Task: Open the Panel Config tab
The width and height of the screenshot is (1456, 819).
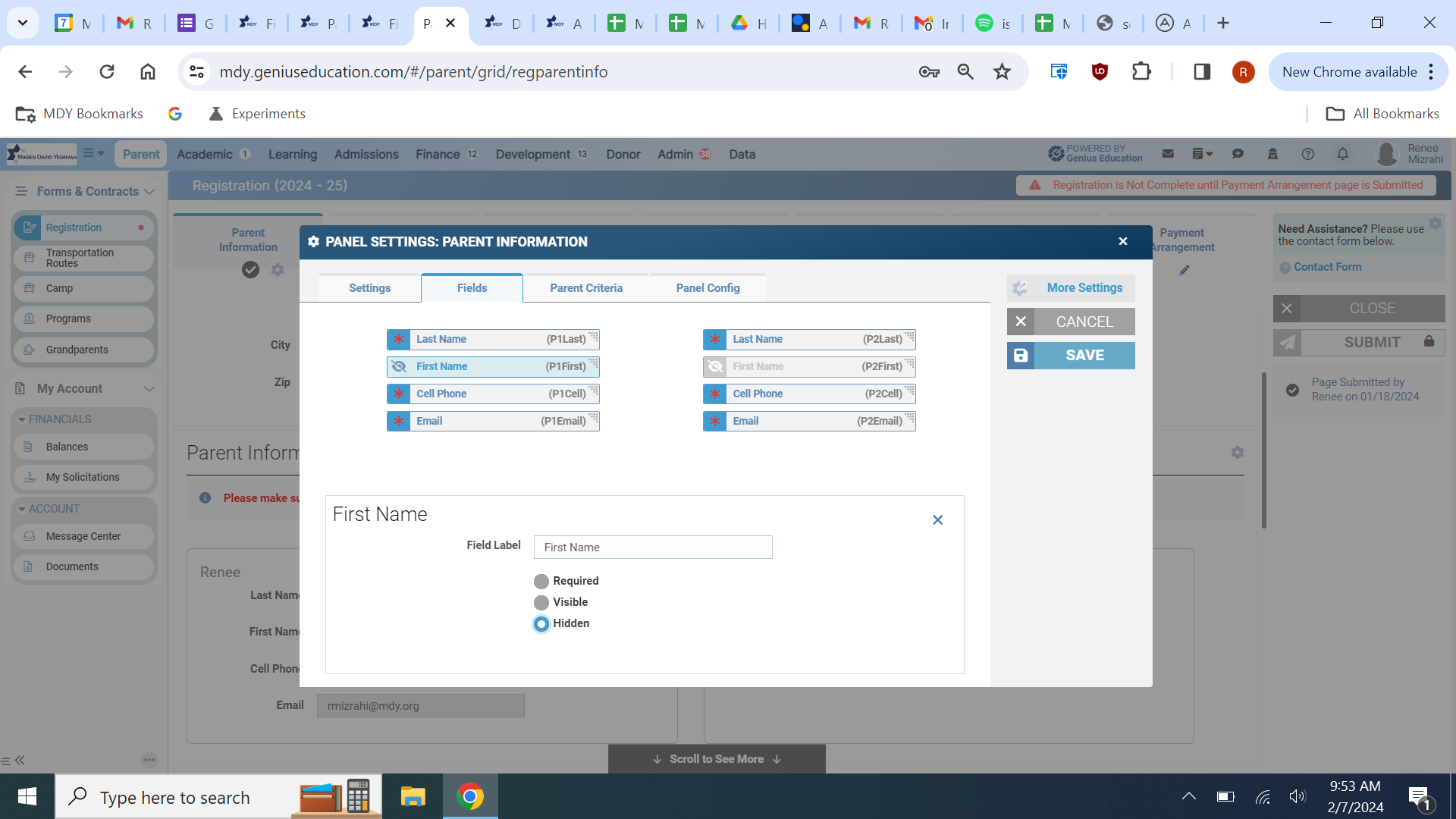Action: [x=708, y=288]
